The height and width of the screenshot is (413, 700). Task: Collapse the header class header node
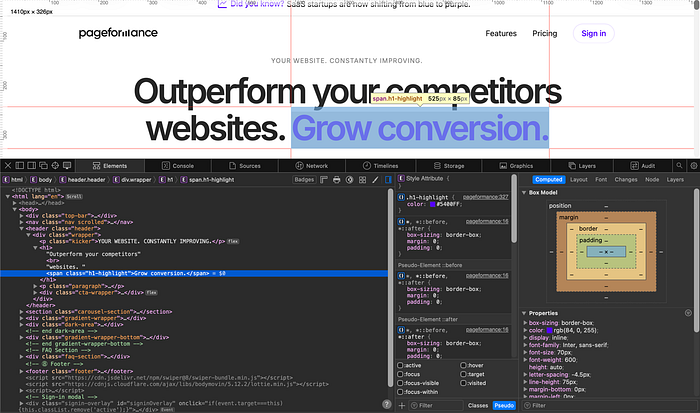click(21, 229)
